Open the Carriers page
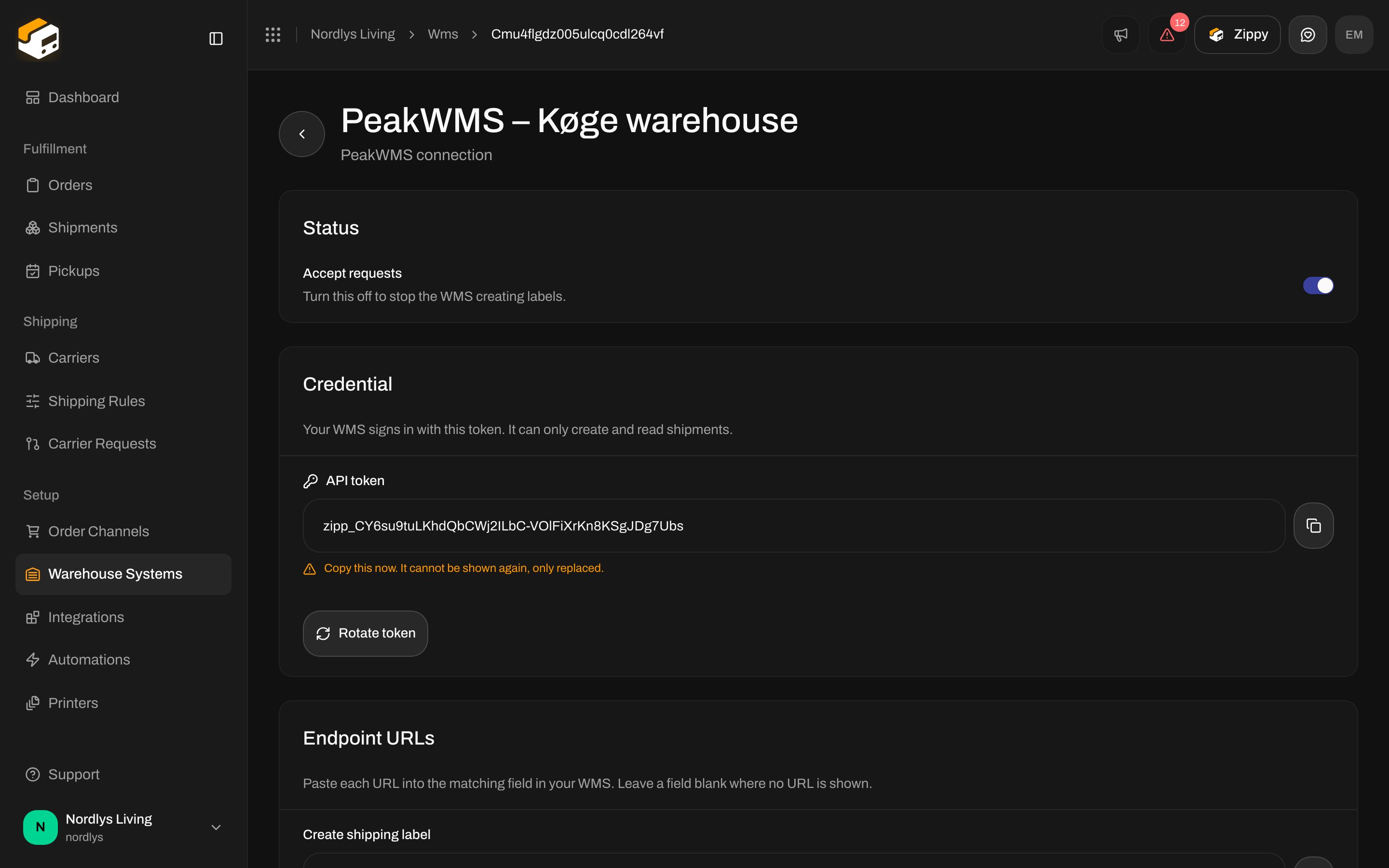The image size is (1389, 868). [x=123, y=358]
